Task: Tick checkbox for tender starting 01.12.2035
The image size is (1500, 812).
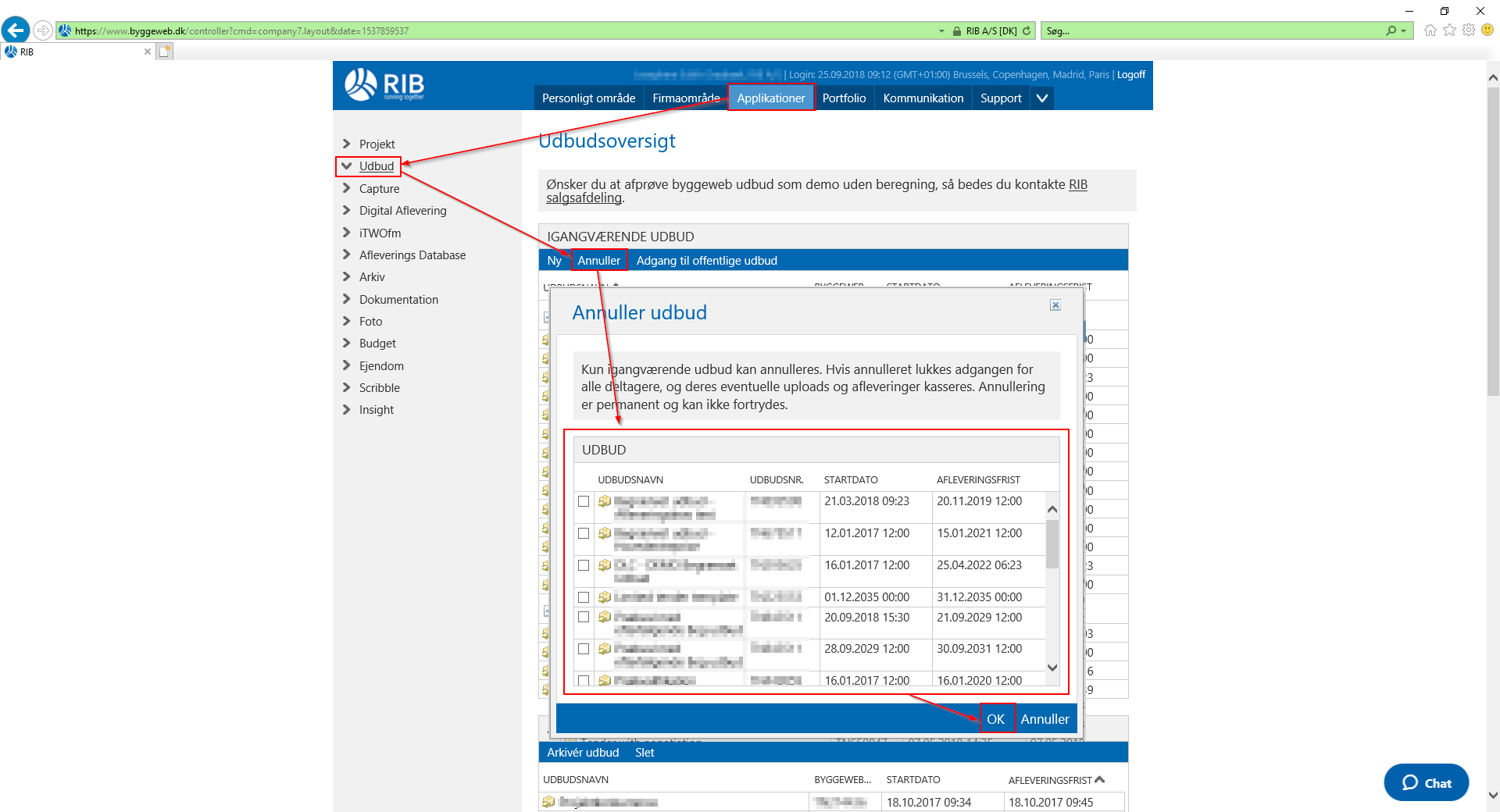Action: (x=584, y=597)
